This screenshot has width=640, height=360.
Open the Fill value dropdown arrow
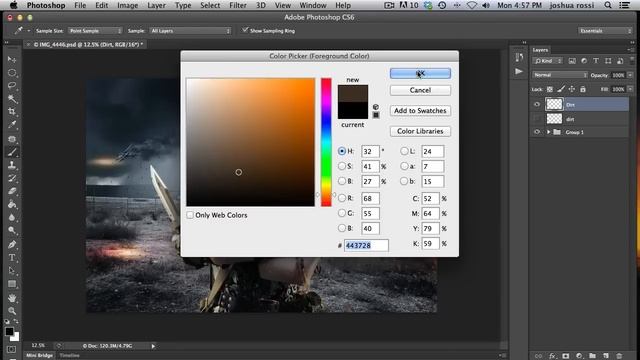pyautogui.click(x=630, y=89)
